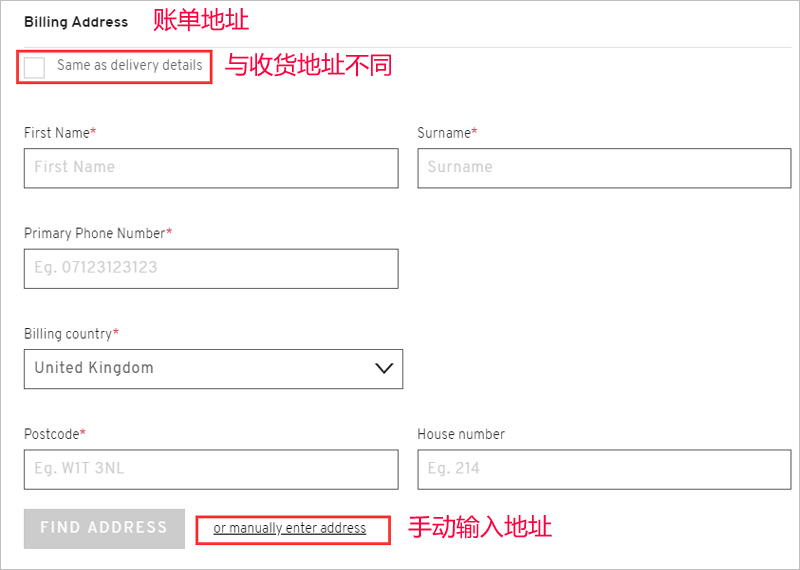The image size is (800, 570).
Task: Click the FIND ADDRESS button
Action: (x=104, y=528)
